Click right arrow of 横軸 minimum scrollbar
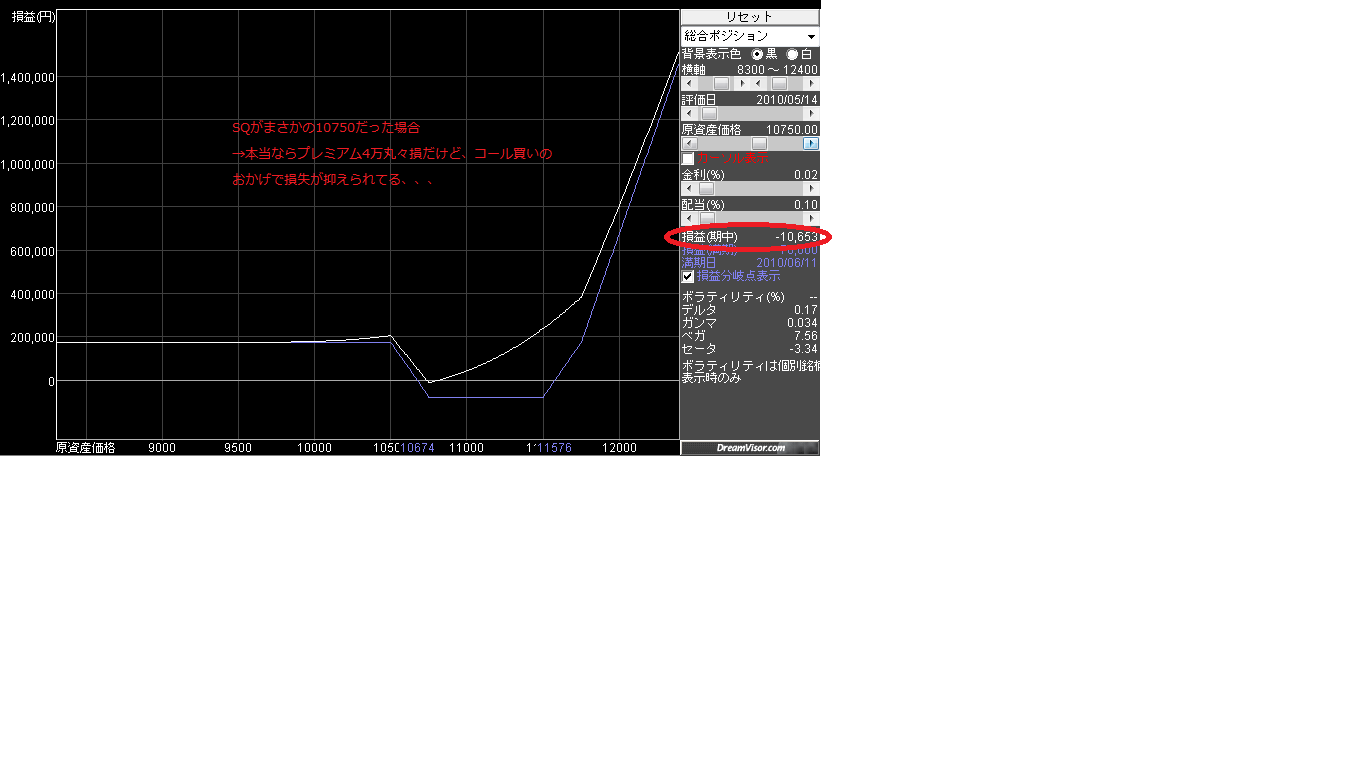 tap(741, 84)
